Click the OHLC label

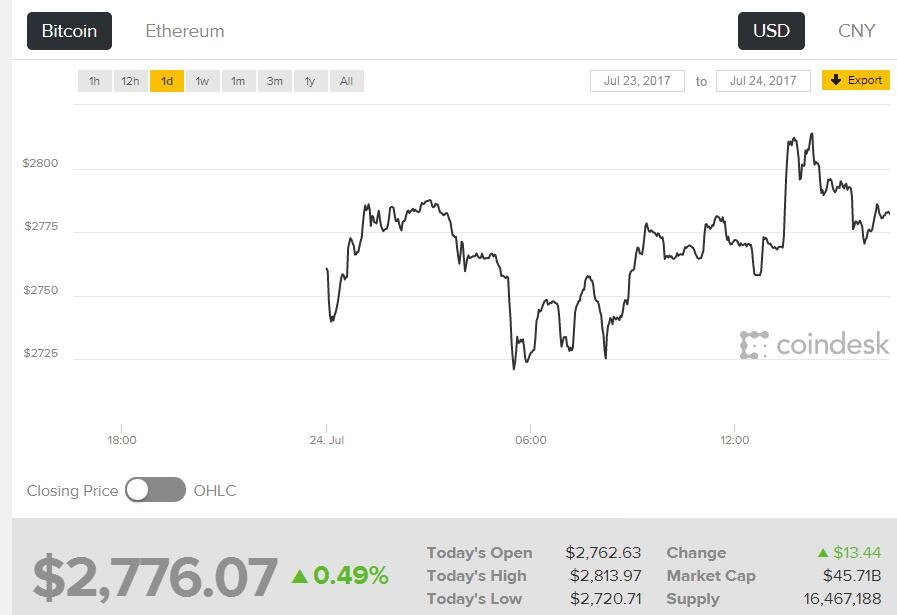(x=215, y=491)
